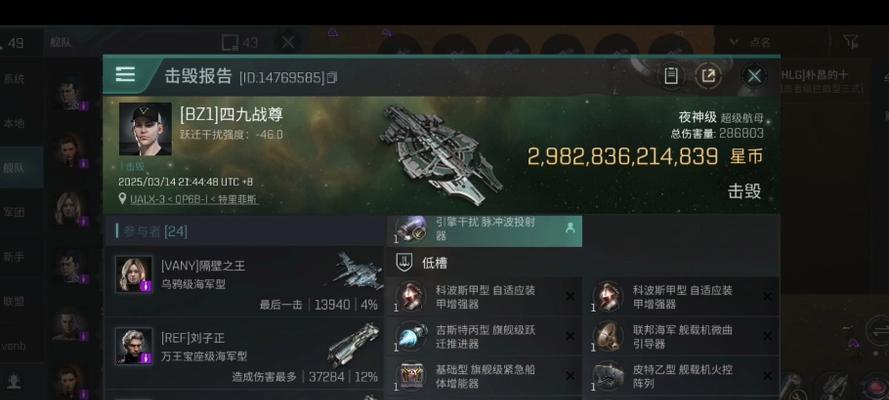The image size is (889, 400).
Task: Click the 联邦海军 舰载机微曲引导器 item icon
Action: [x=608, y=335]
